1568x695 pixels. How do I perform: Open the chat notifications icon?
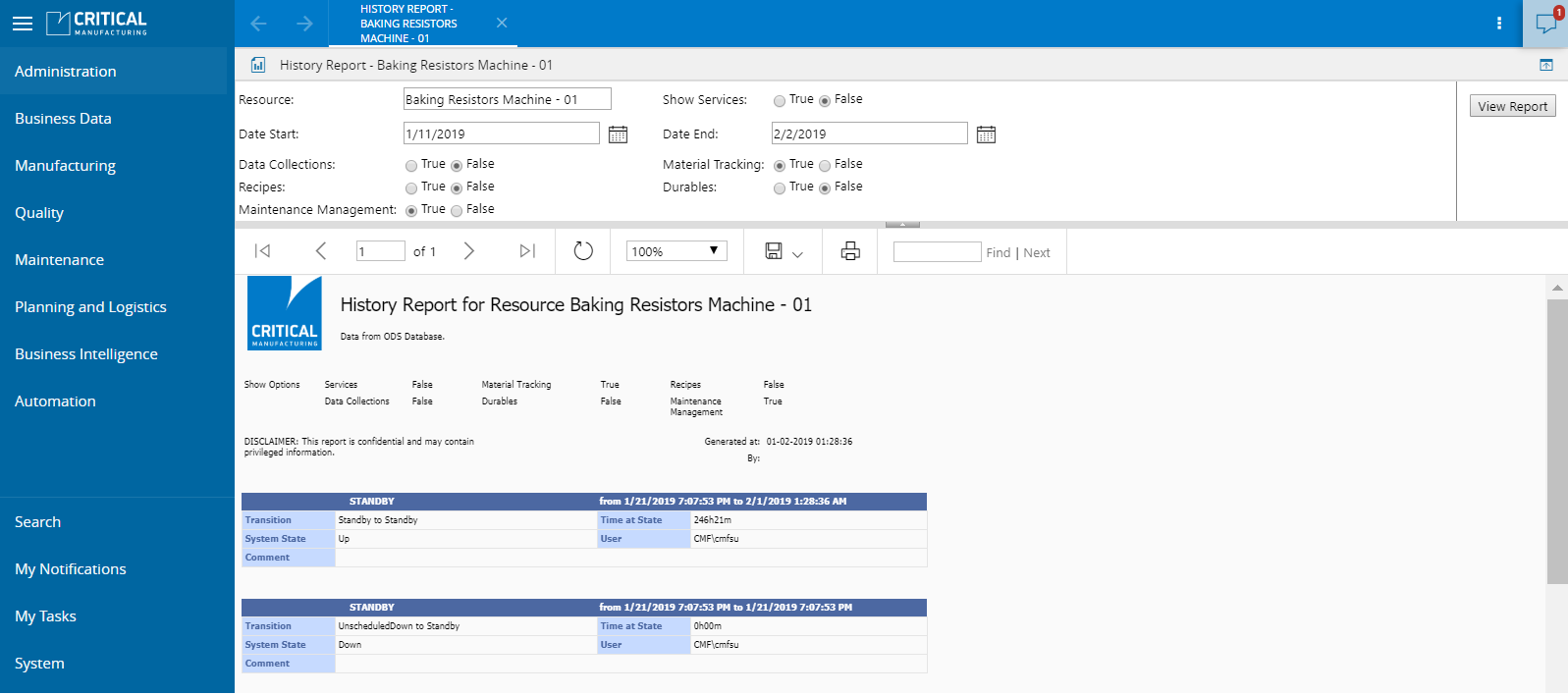pos(1545,24)
